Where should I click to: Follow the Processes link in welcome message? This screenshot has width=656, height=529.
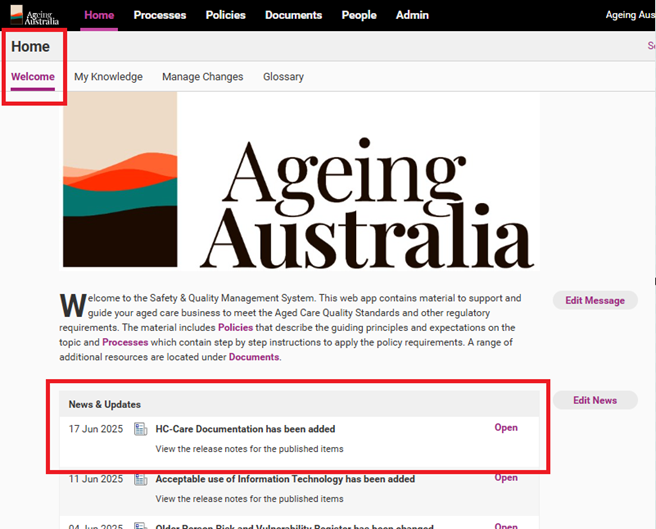[125, 342]
